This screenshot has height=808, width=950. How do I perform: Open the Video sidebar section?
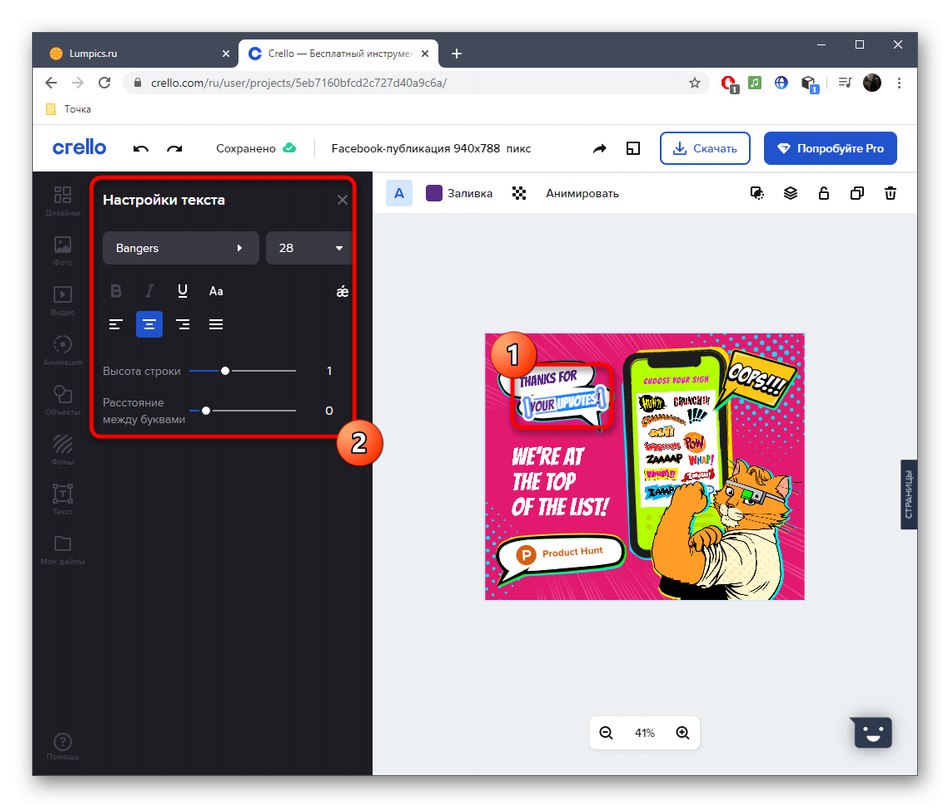pyautogui.click(x=62, y=300)
